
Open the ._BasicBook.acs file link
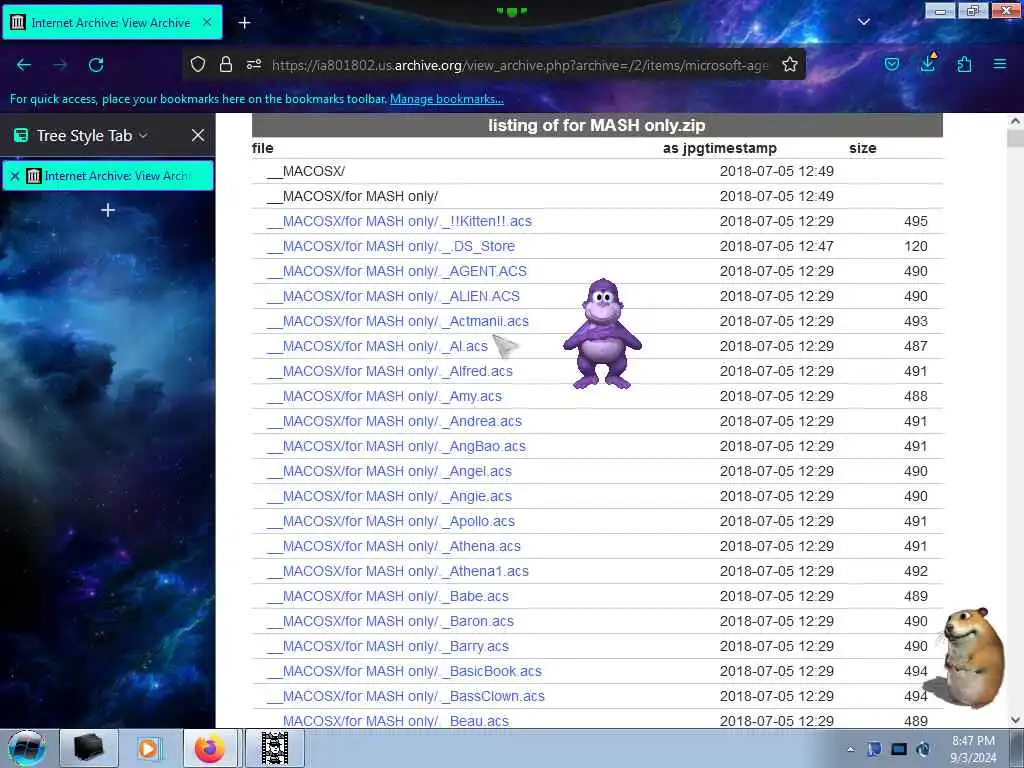(x=404, y=671)
